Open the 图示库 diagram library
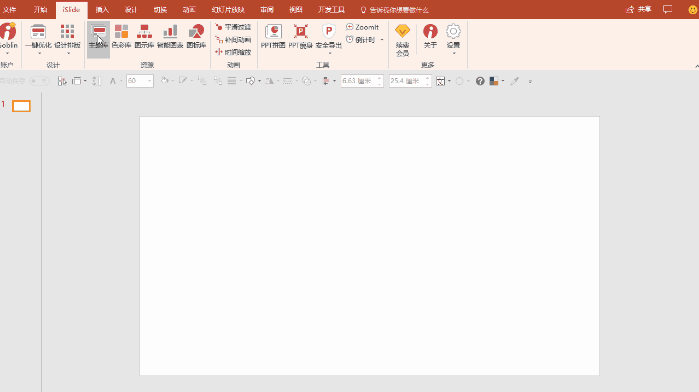 coord(144,37)
